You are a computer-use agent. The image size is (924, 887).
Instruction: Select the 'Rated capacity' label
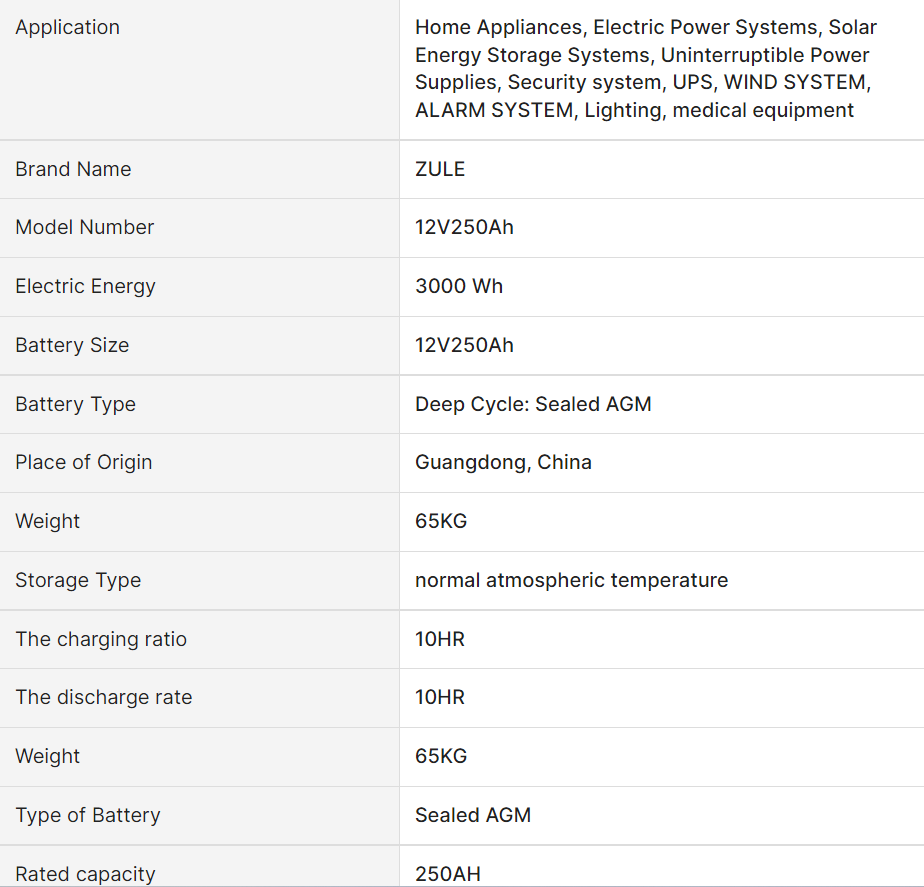pos(85,874)
